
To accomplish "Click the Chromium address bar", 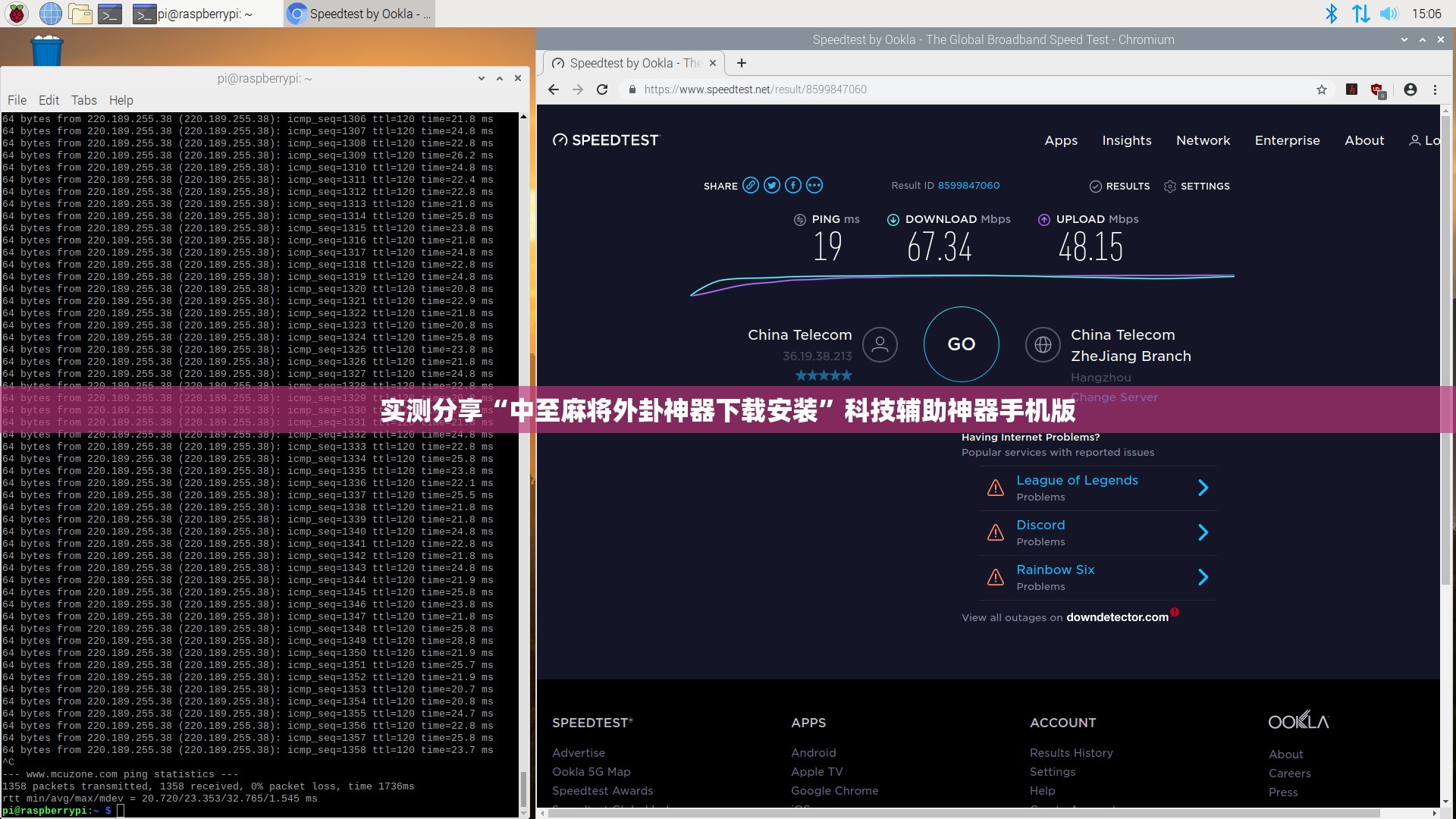I will coord(971,89).
